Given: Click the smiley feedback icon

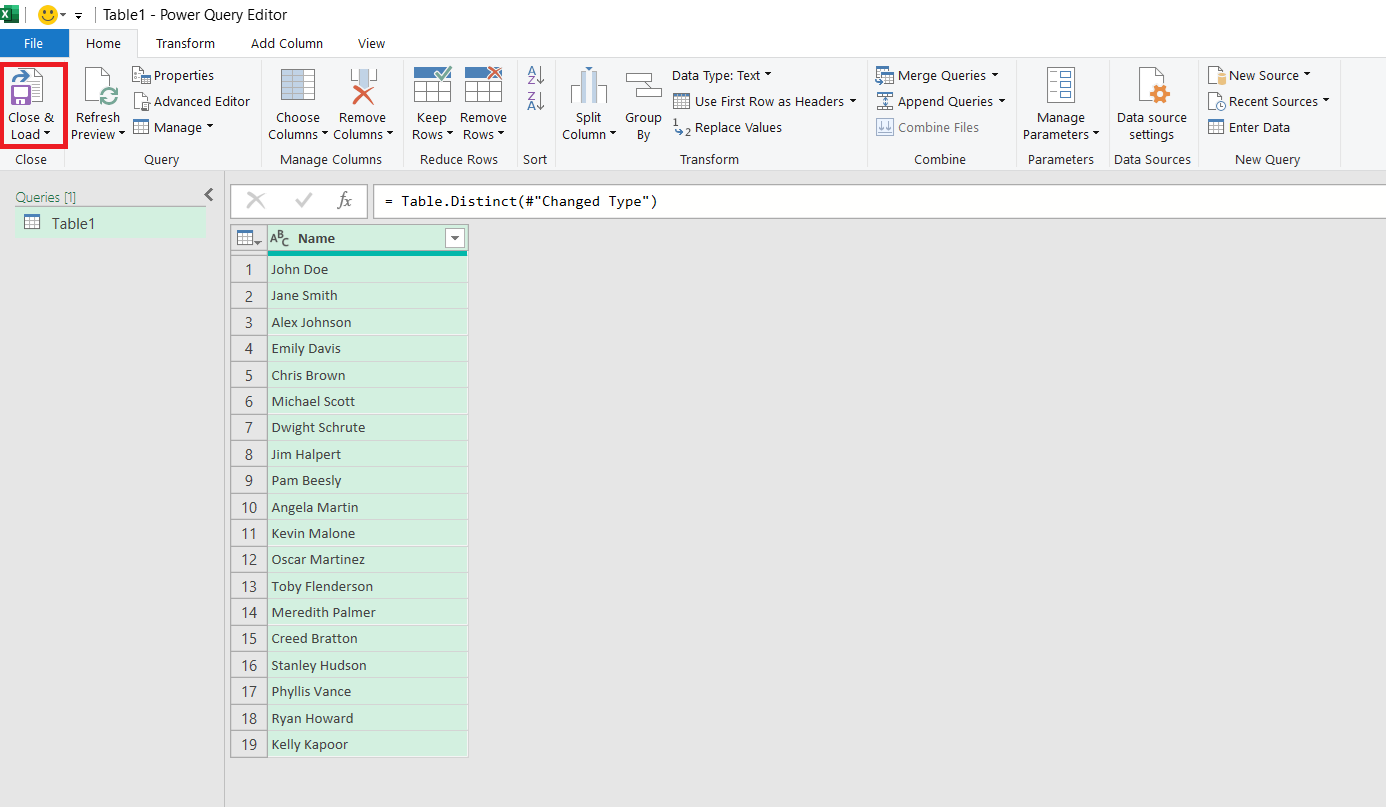Looking at the screenshot, I should [x=47, y=15].
